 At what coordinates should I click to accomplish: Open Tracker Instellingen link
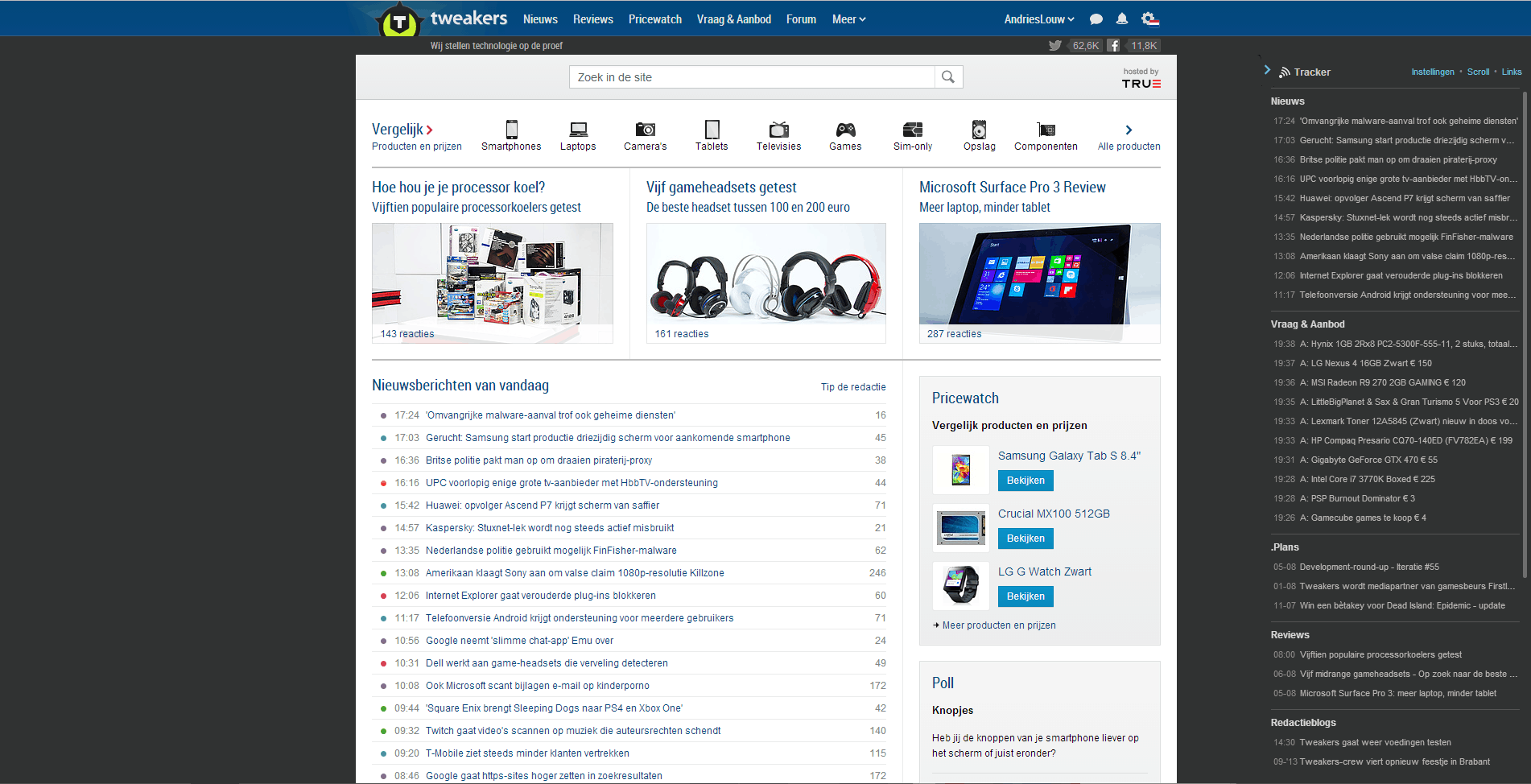click(x=1433, y=72)
